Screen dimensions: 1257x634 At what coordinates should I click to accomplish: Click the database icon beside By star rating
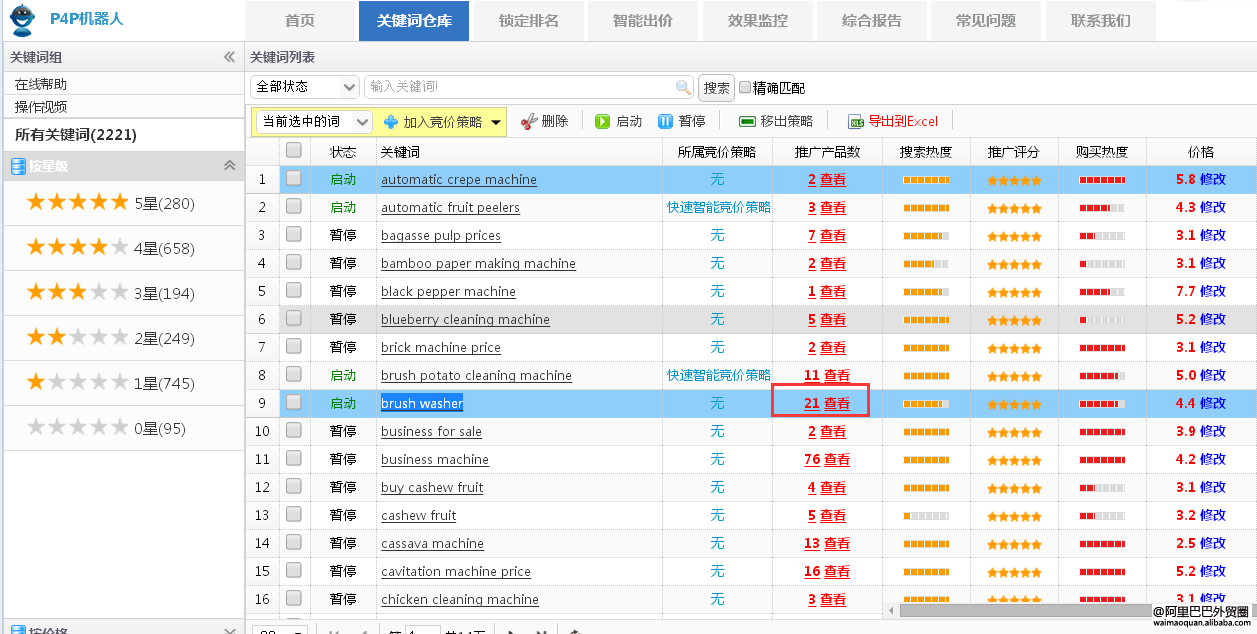[x=17, y=166]
